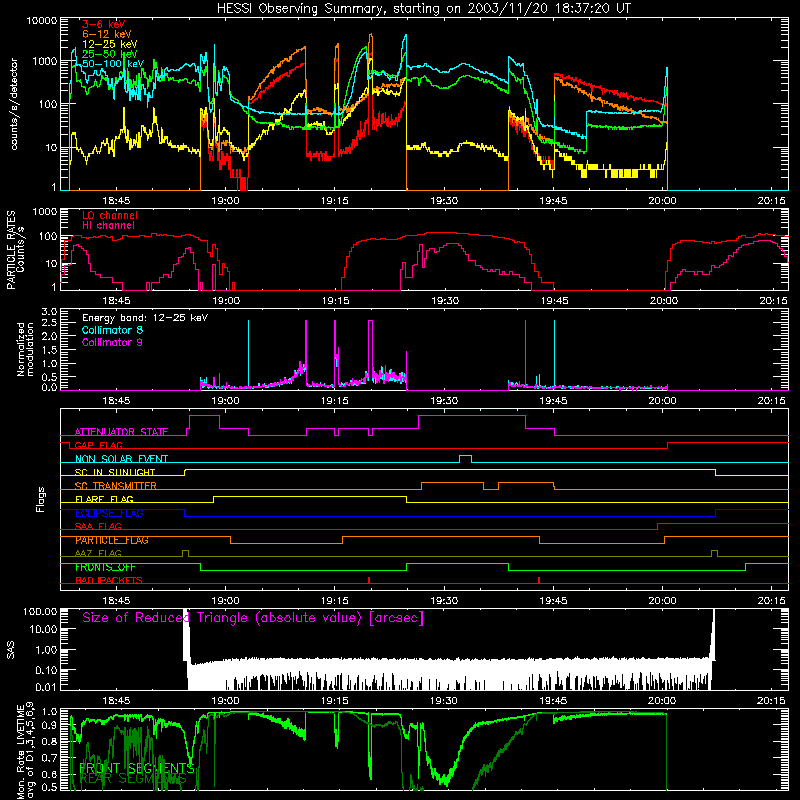This screenshot has width=800, height=800.
Task: Click the ATTENUATOR_STATE flag label
Action: click(x=121, y=432)
